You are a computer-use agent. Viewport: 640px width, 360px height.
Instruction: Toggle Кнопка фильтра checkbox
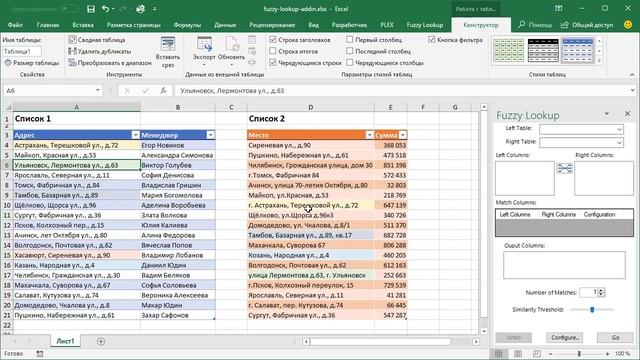[x=431, y=40]
